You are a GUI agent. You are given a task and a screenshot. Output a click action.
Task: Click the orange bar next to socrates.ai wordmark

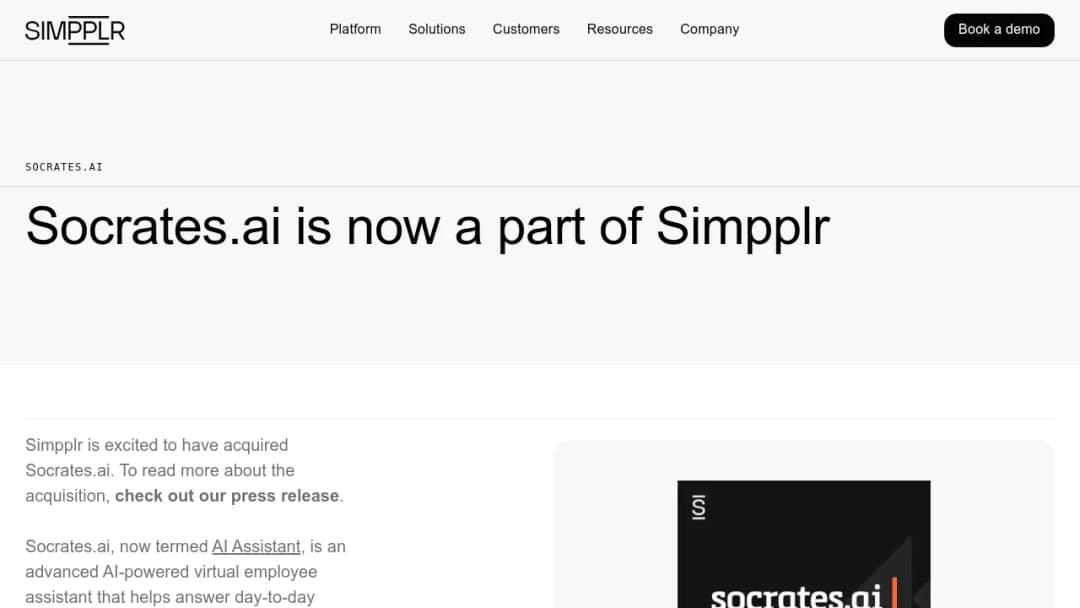895,593
